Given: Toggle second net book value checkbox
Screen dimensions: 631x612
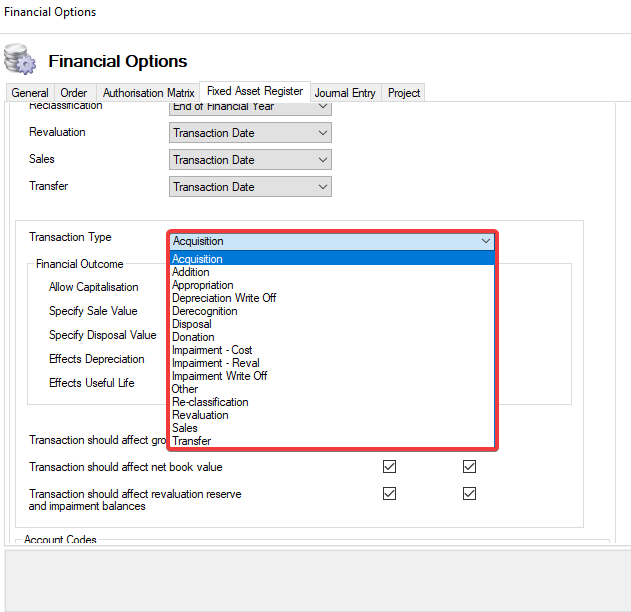Looking at the screenshot, I should 469,467.
